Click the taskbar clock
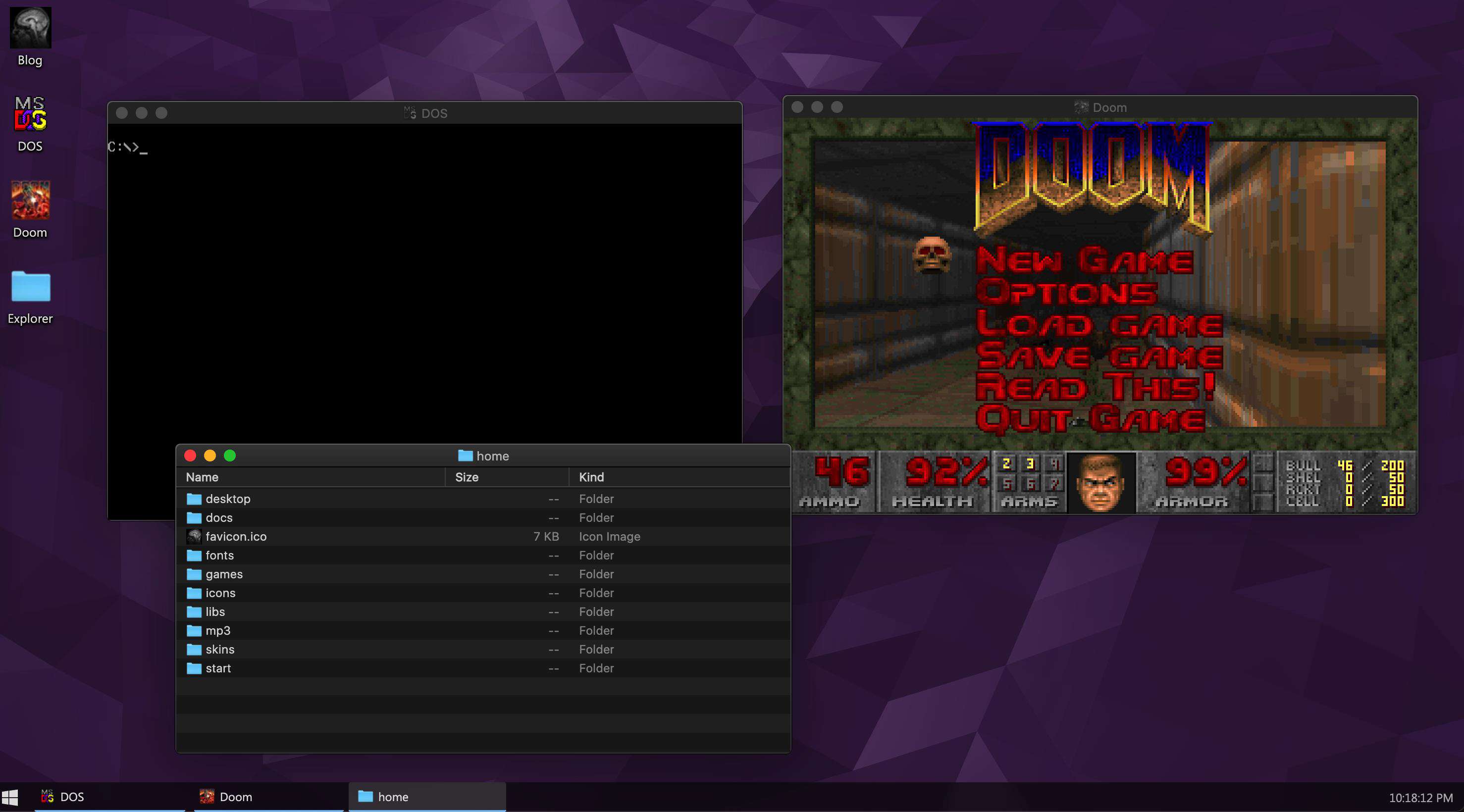 (x=1420, y=797)
